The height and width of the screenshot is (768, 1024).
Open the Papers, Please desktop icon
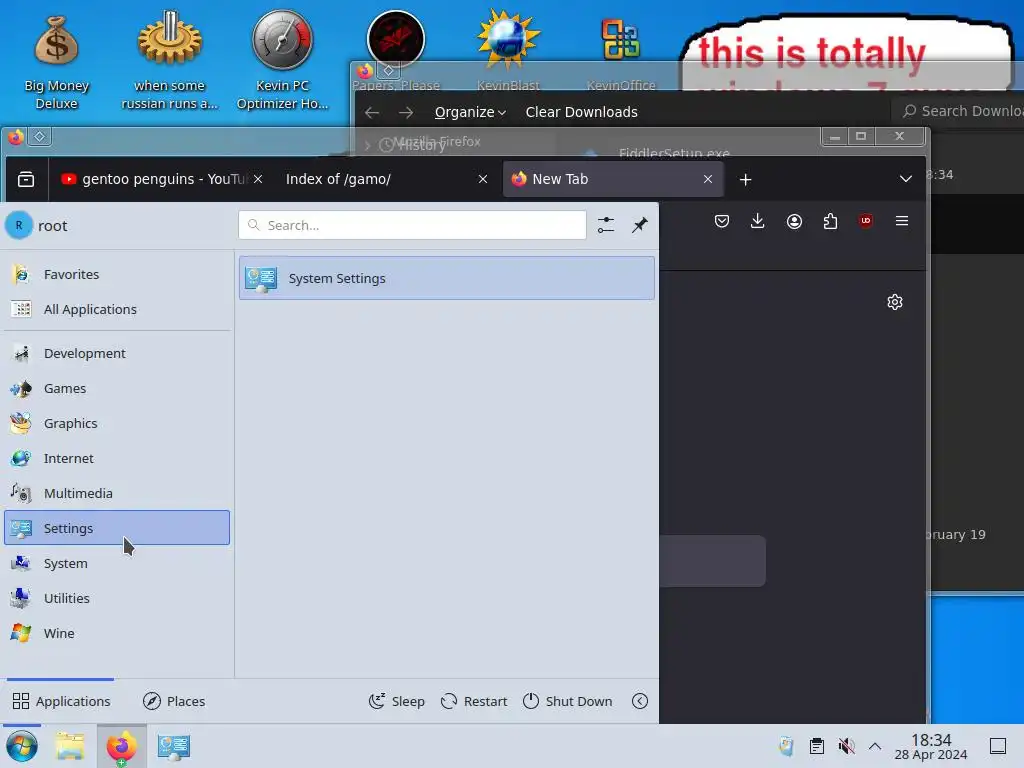point(396,51)
